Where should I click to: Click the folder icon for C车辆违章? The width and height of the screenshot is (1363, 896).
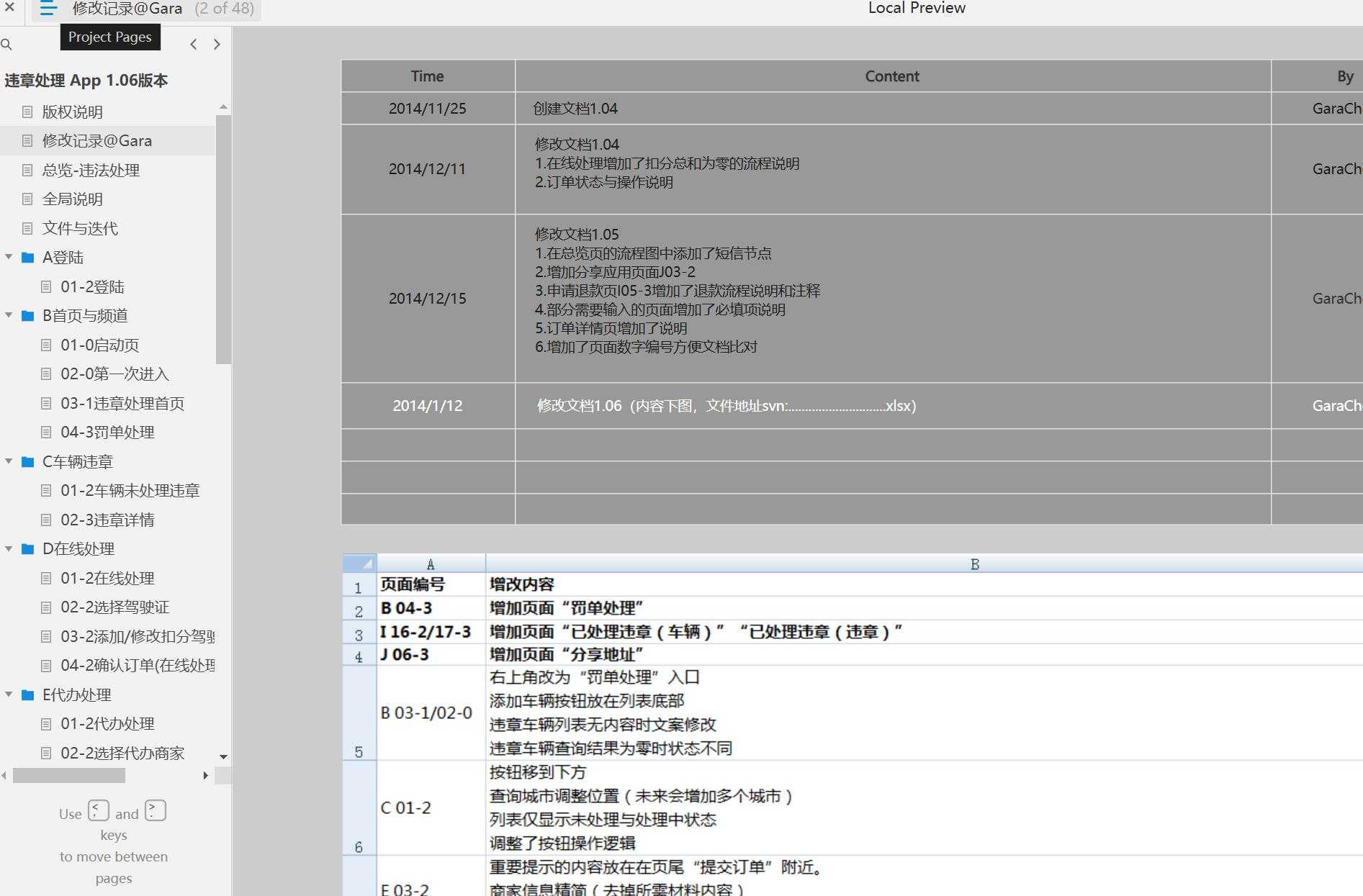tap(27, 461)
